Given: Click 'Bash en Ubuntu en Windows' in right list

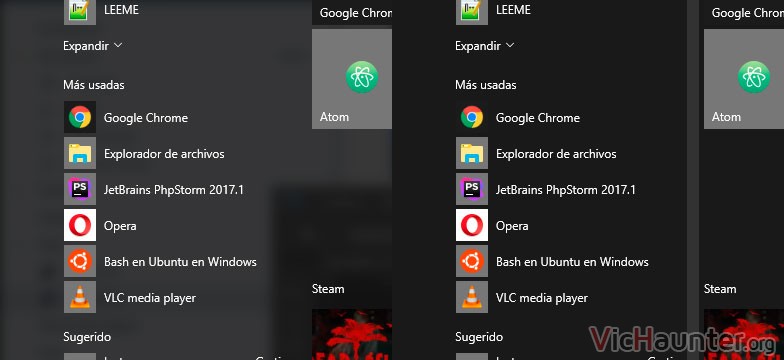Looking at the screenshot, I should coord(572,262).
